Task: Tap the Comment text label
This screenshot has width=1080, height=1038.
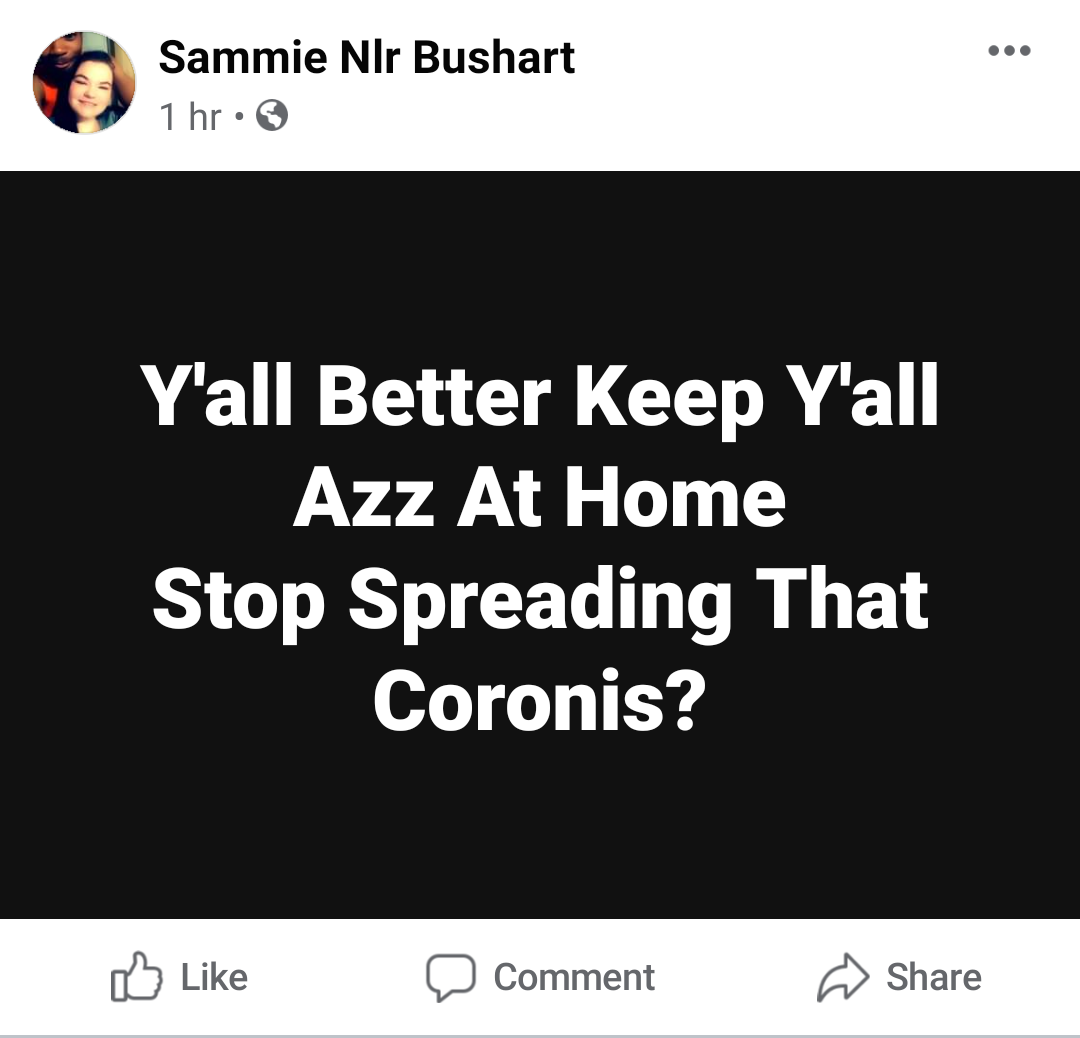Action: tap(574, 977)
